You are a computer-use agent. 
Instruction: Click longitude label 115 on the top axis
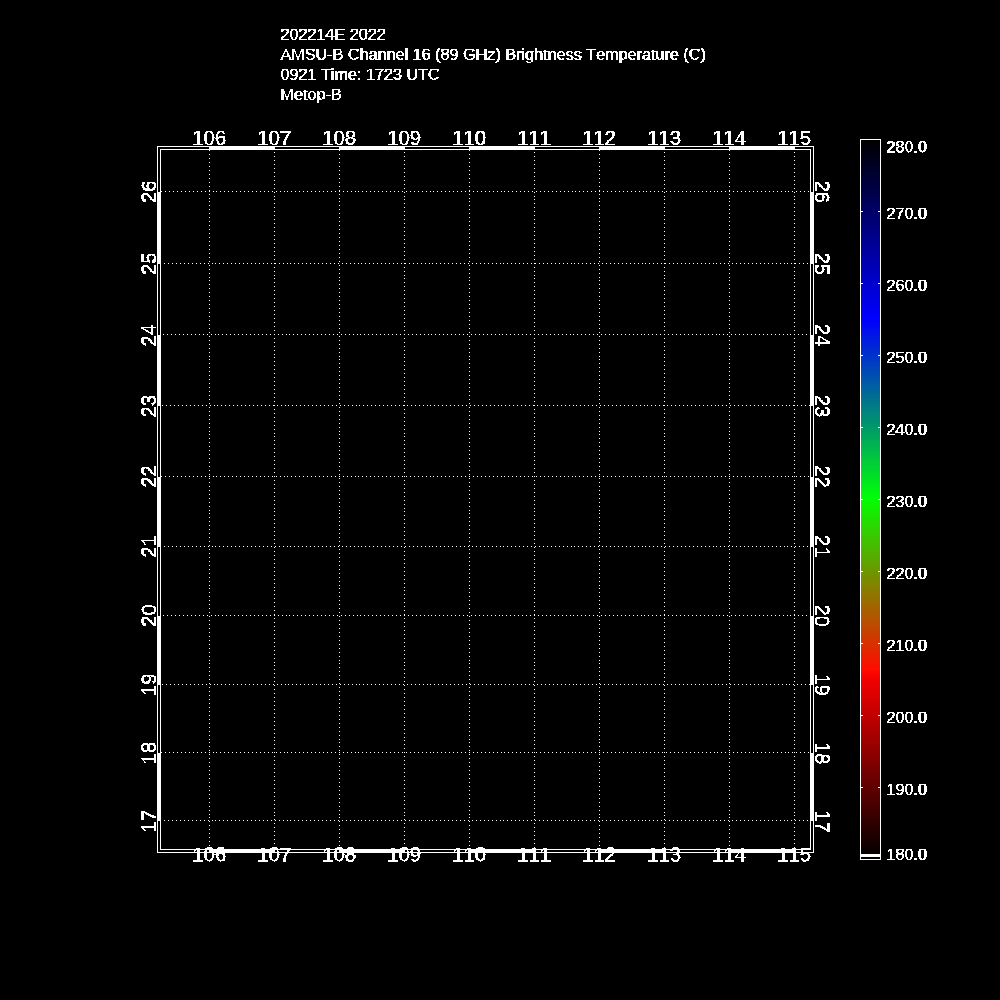coord(794,138)
